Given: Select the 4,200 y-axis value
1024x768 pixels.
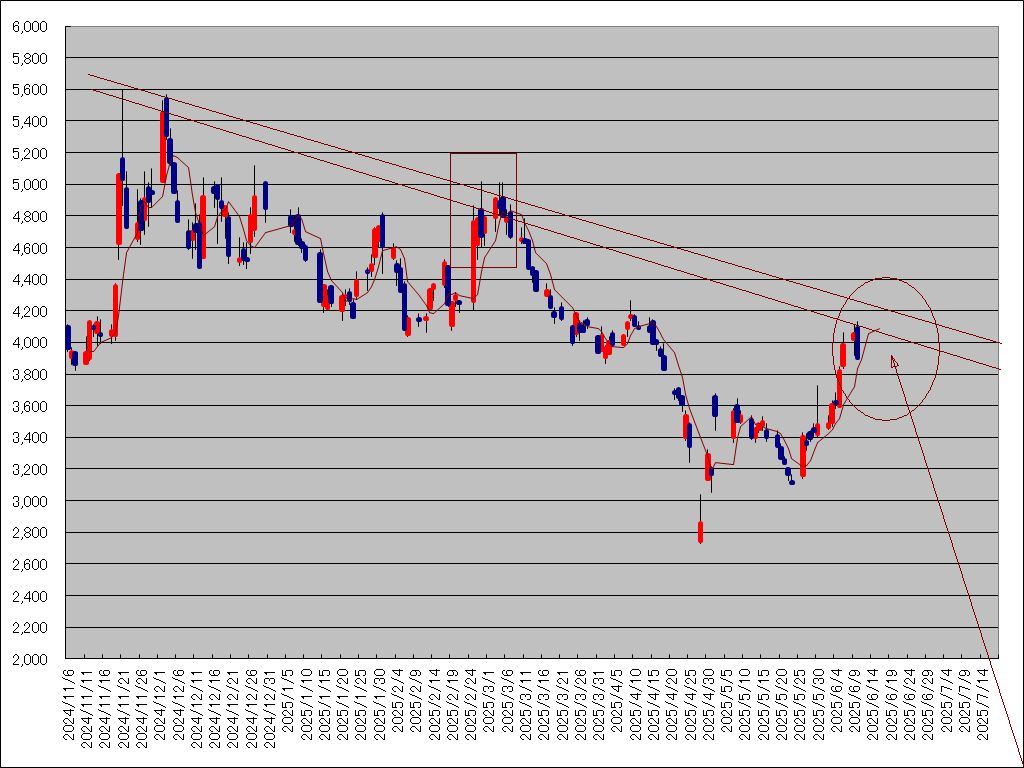Looking at the screenshot, I should [30, 312].
